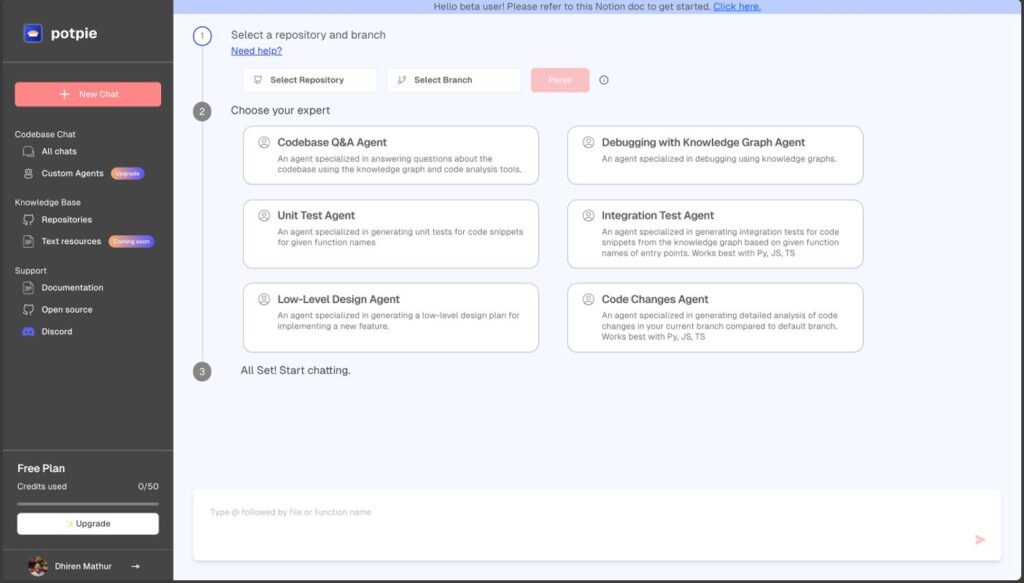Click the potpie brand name

click(x=74, y=33)
